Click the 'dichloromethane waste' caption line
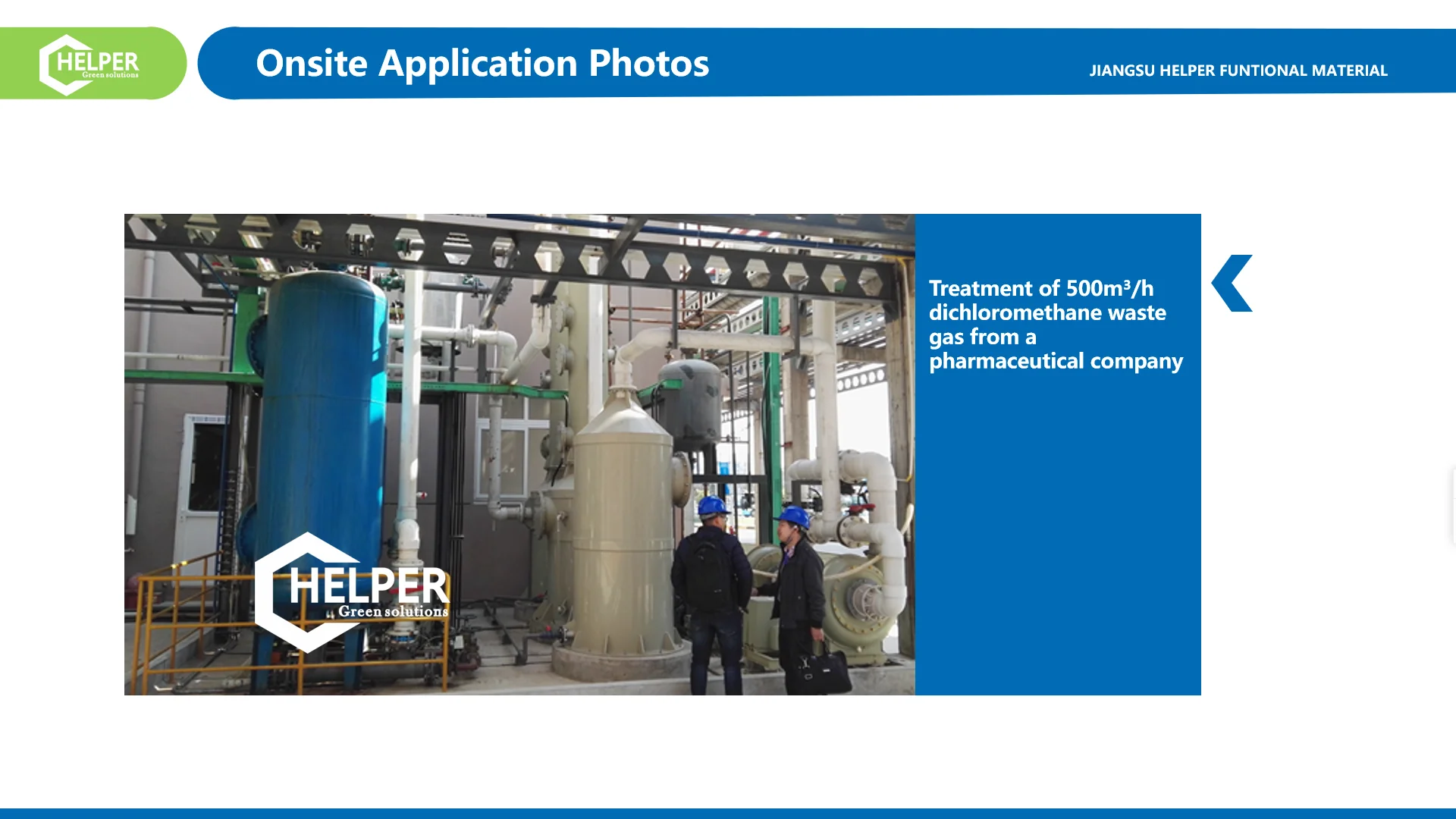This screenshot has height=819, width=1456. coord(1047,312)
